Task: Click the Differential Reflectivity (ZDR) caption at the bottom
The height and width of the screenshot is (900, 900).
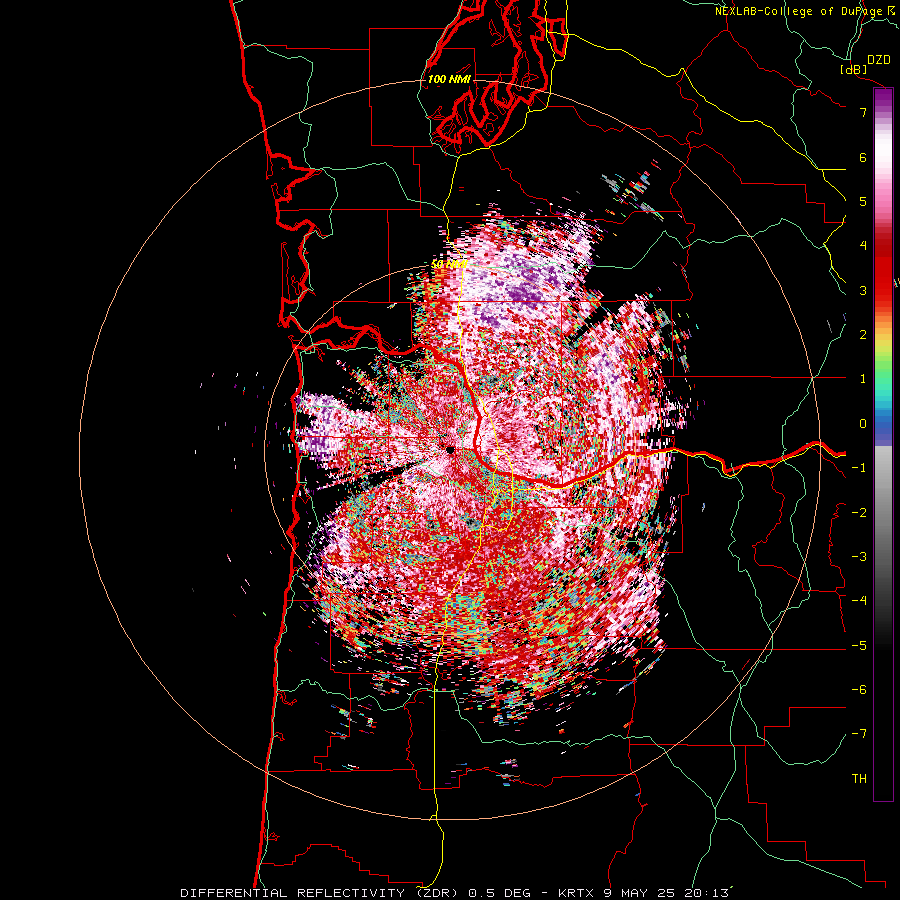Action: tap(455, 893)
